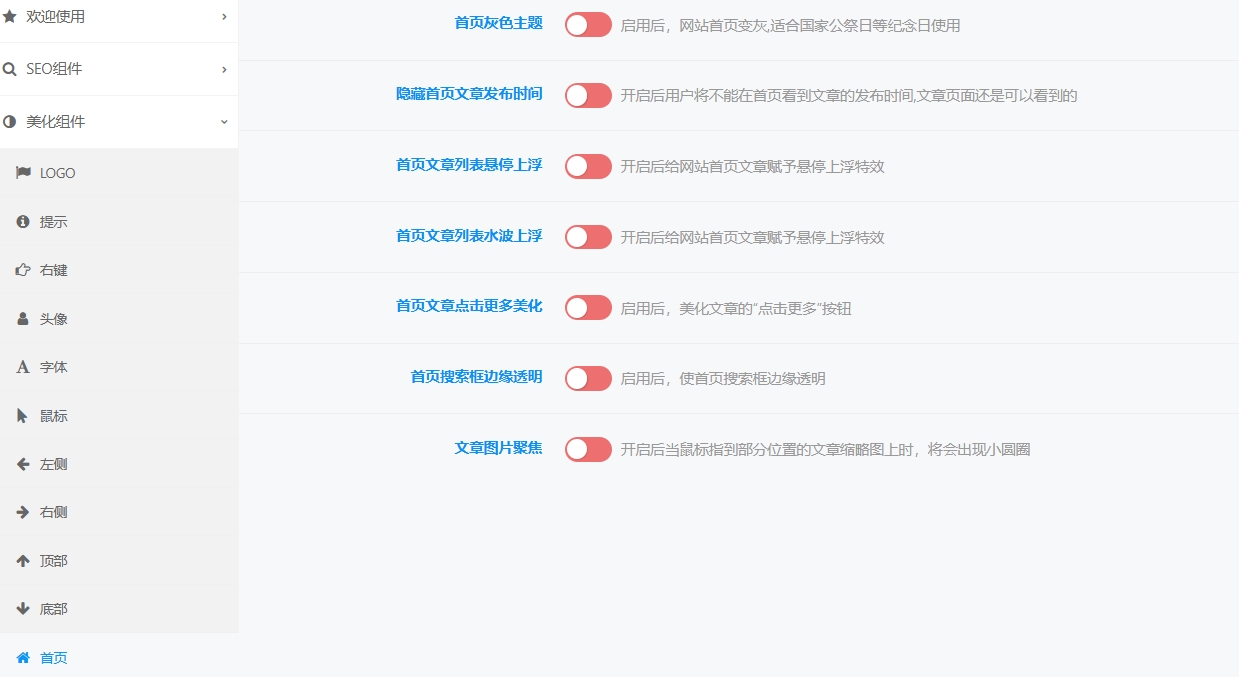The image size is (1239, 677).
Task: Go to the 提示 submenu item
Action: click(119, 222)
